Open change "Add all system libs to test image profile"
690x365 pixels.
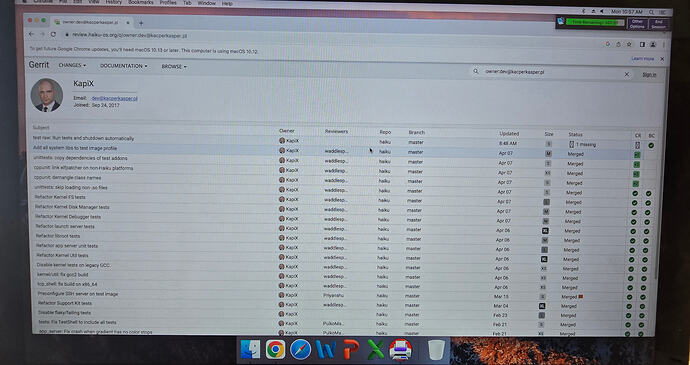click(75, 148)
